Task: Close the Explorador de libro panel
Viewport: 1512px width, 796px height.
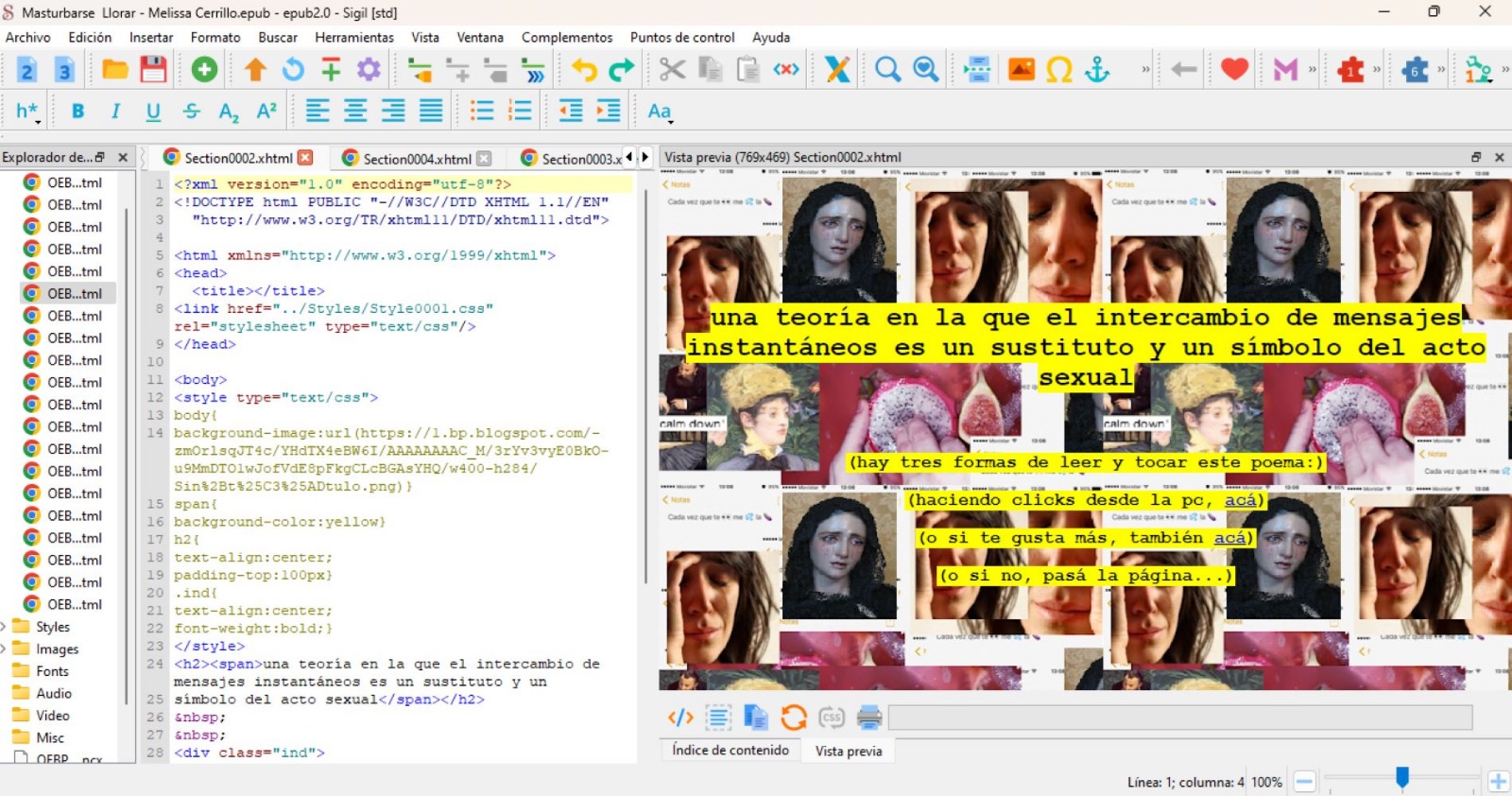Action: pos(123,157)
